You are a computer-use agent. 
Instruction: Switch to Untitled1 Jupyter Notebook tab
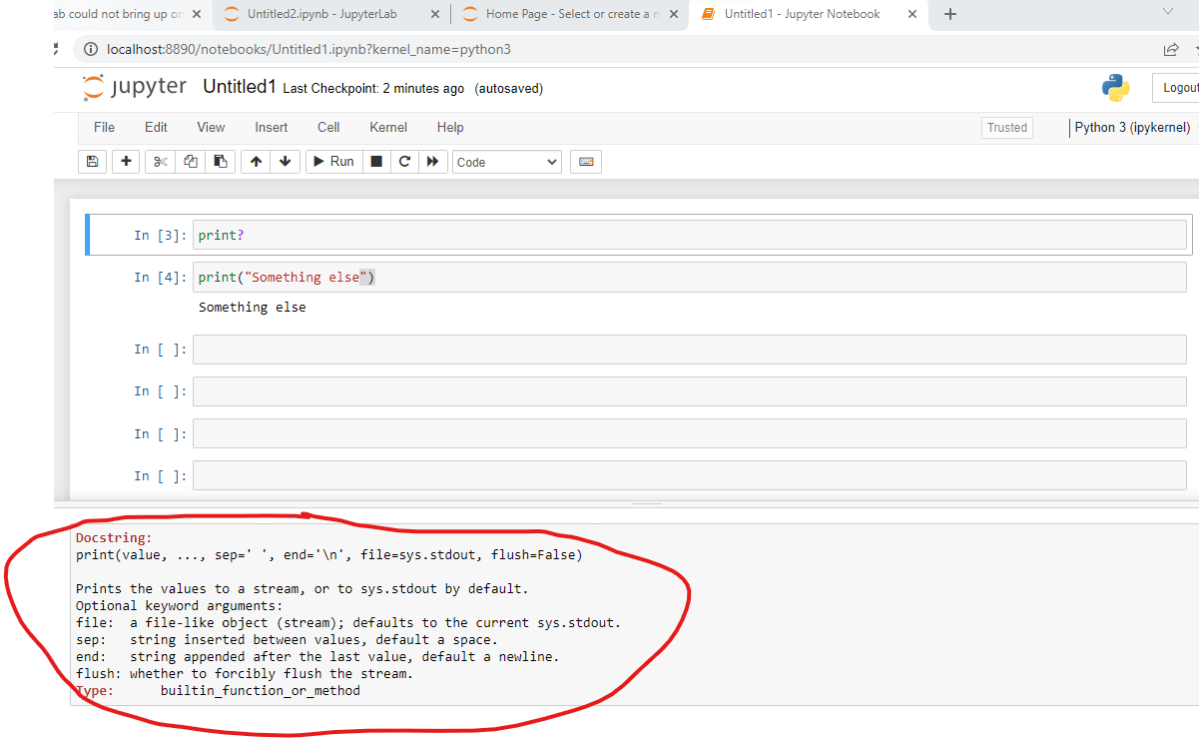(x=802, y=14)
